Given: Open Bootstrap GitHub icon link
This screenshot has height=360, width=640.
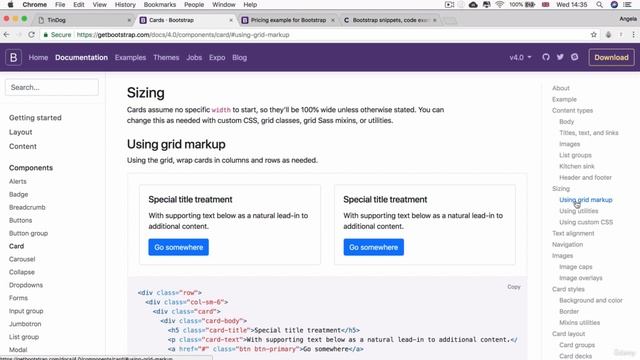Looking at the screenshot, I should coord(546,57).
